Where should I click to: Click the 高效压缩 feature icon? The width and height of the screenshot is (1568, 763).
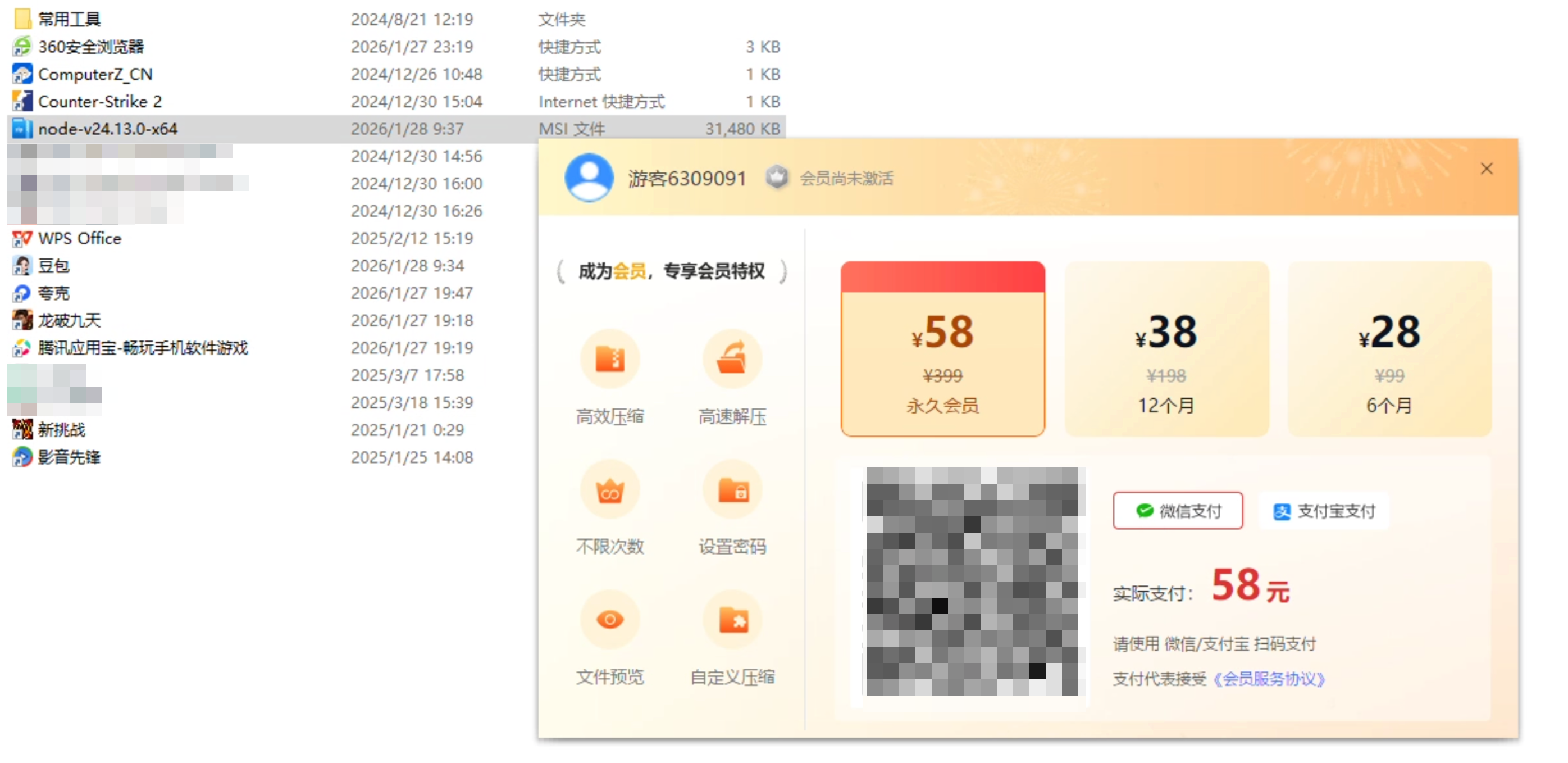pos(609,358)
